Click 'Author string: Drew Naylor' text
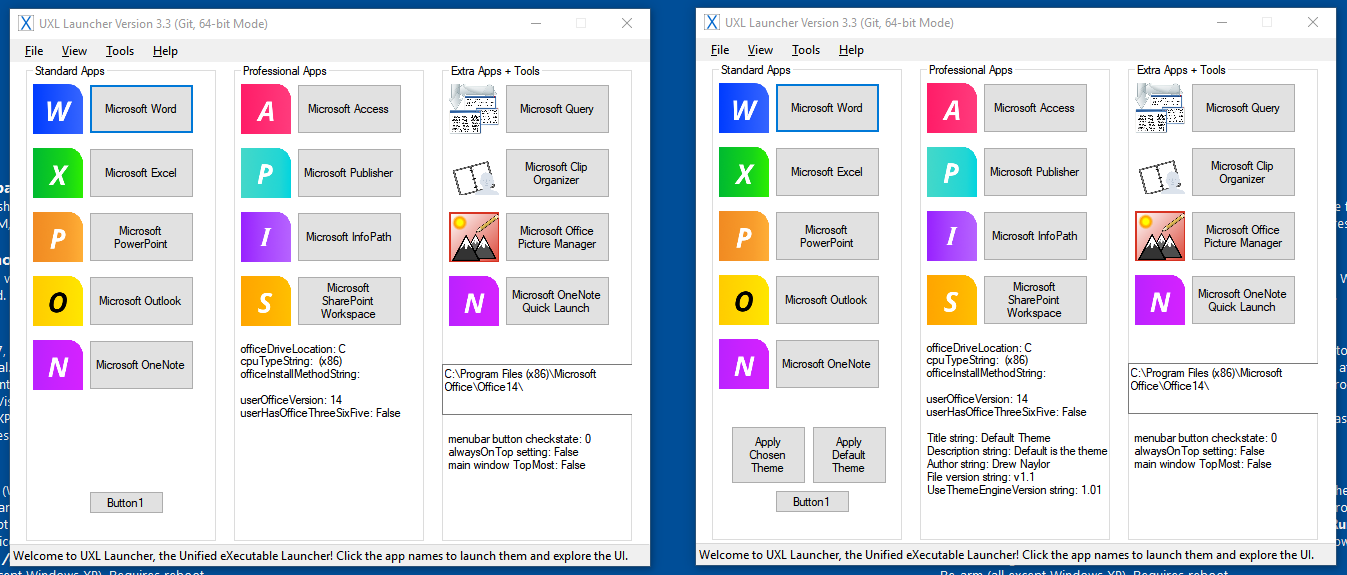The height and width of the screenshot is (575, 1347). click(x=995, y=464)
